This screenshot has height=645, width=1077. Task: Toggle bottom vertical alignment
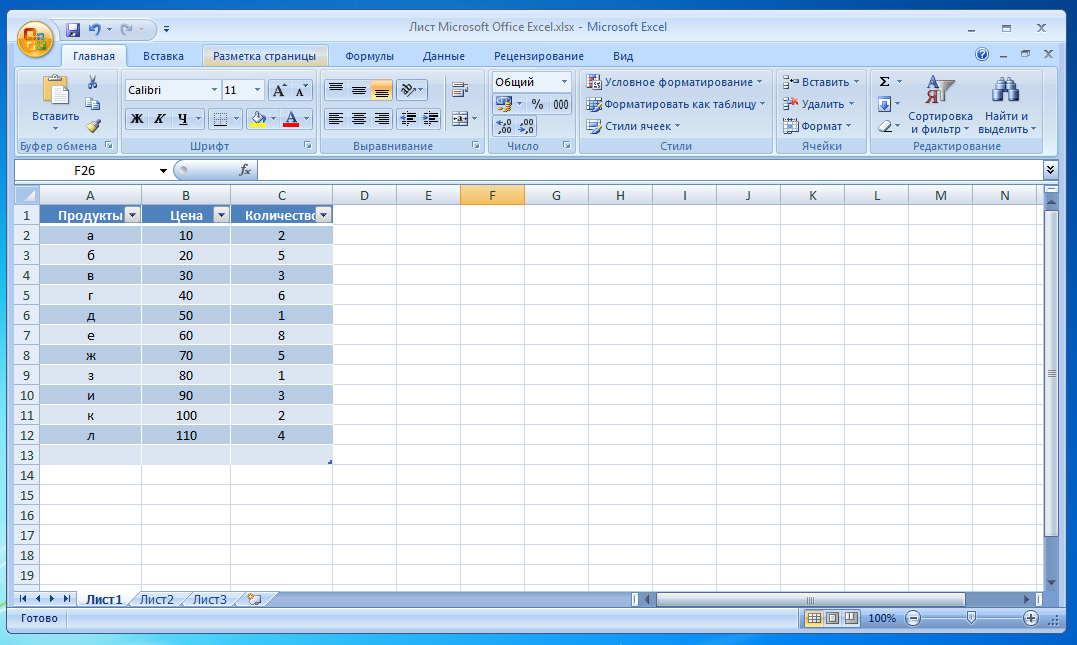point(381,90)
